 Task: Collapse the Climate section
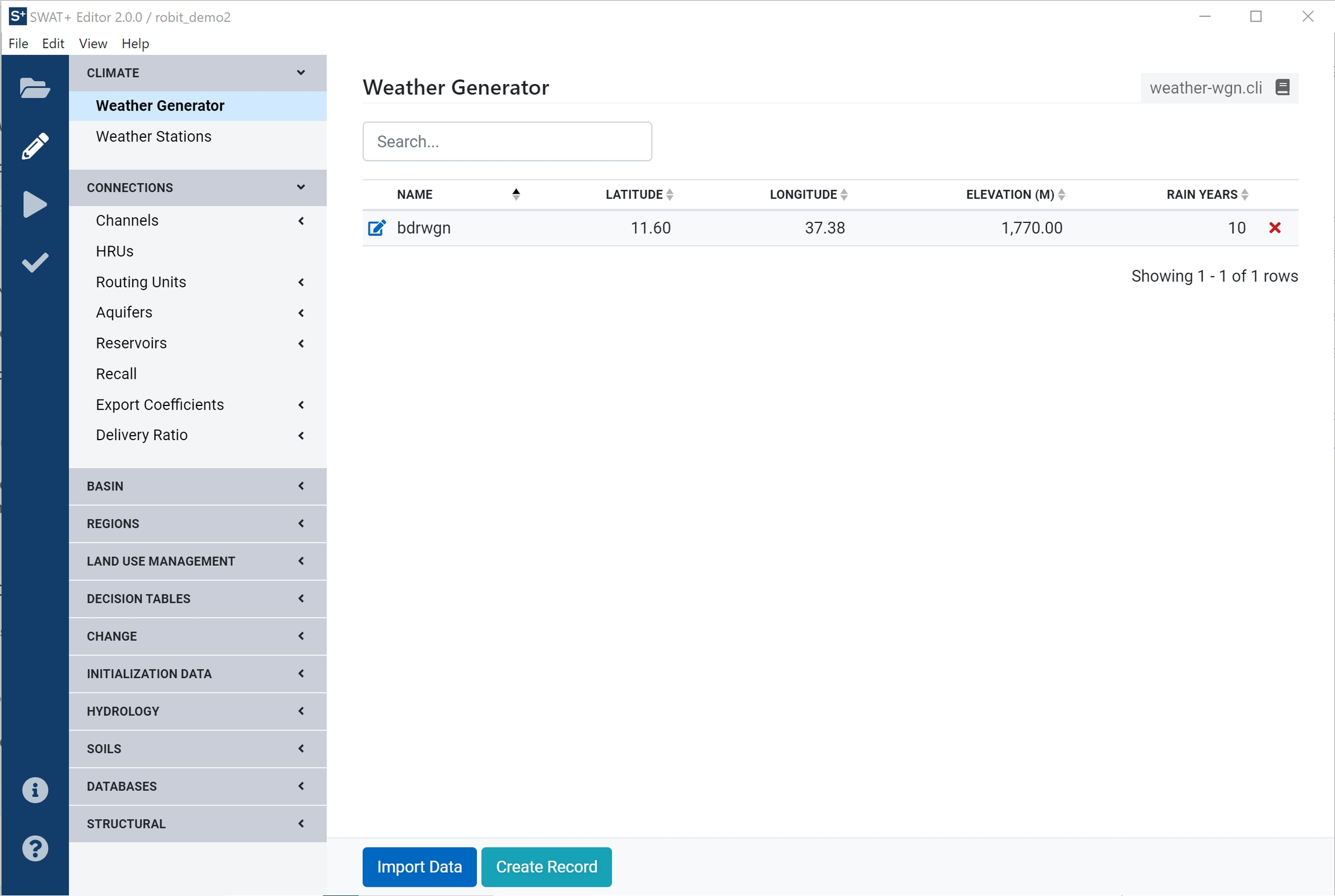[x=197, y=73]
